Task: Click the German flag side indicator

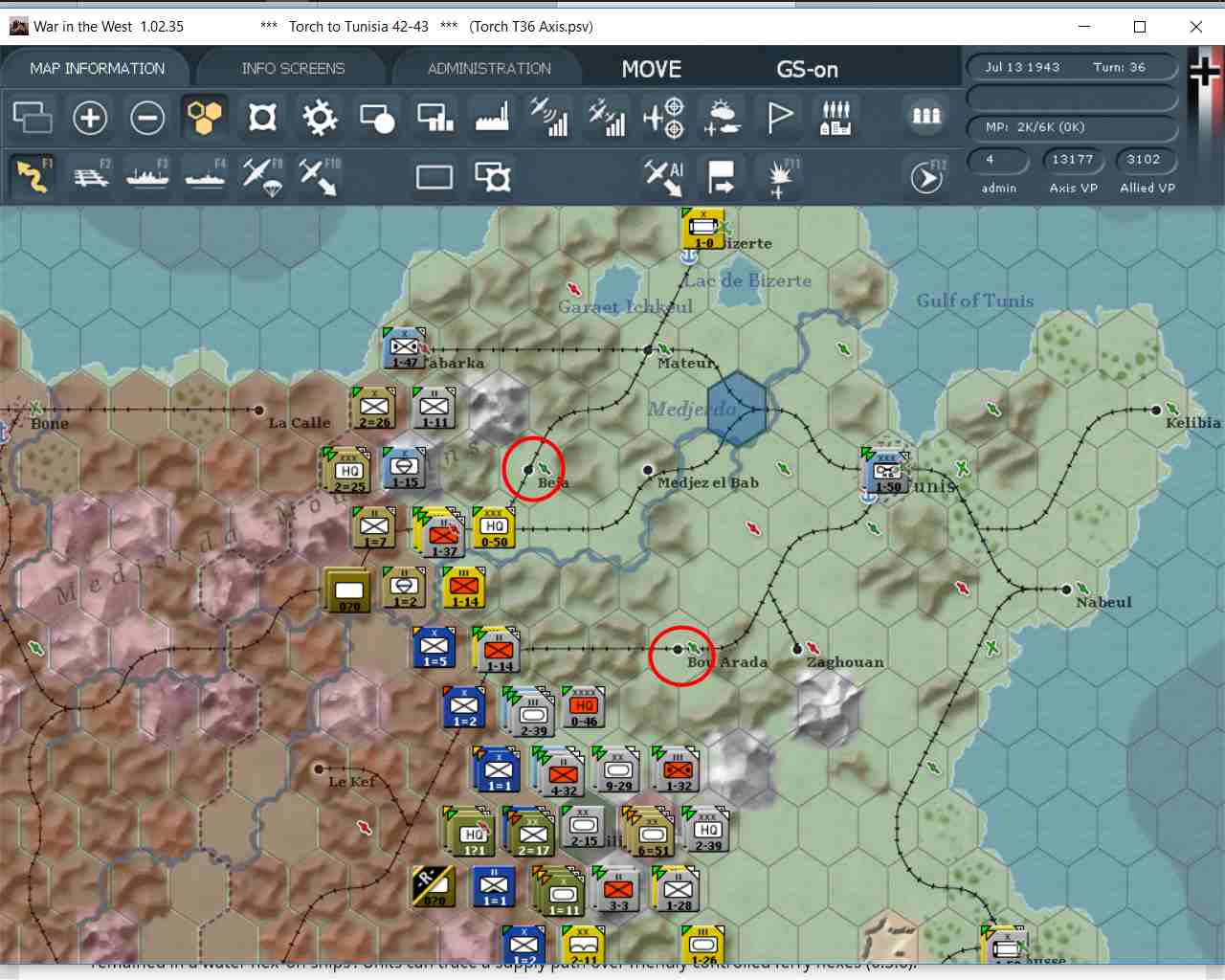Action: [x=1205, y=72]
